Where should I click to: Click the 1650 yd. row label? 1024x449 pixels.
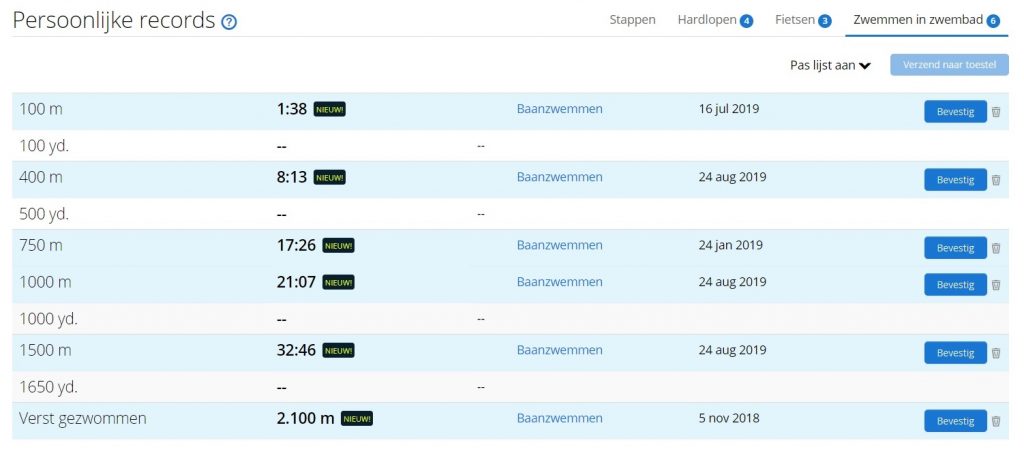48,387
